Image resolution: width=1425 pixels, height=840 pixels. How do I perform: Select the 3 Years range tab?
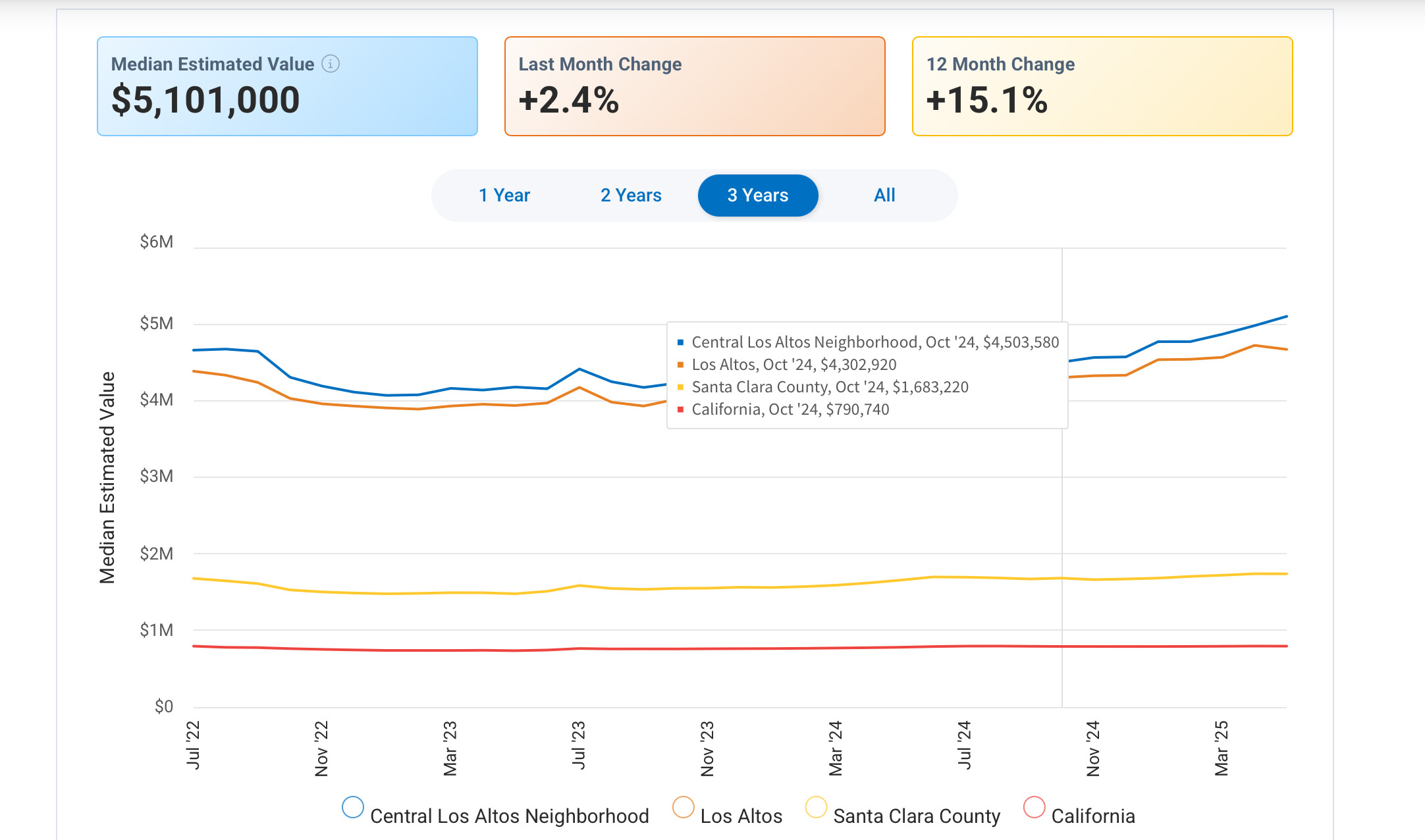coord(757,196)
